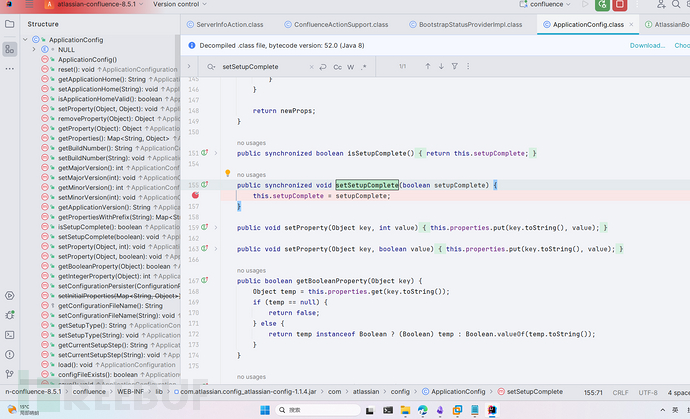The image size is (690, 419).
Task: Expand the NULL node in Structure
Action: 34,50
